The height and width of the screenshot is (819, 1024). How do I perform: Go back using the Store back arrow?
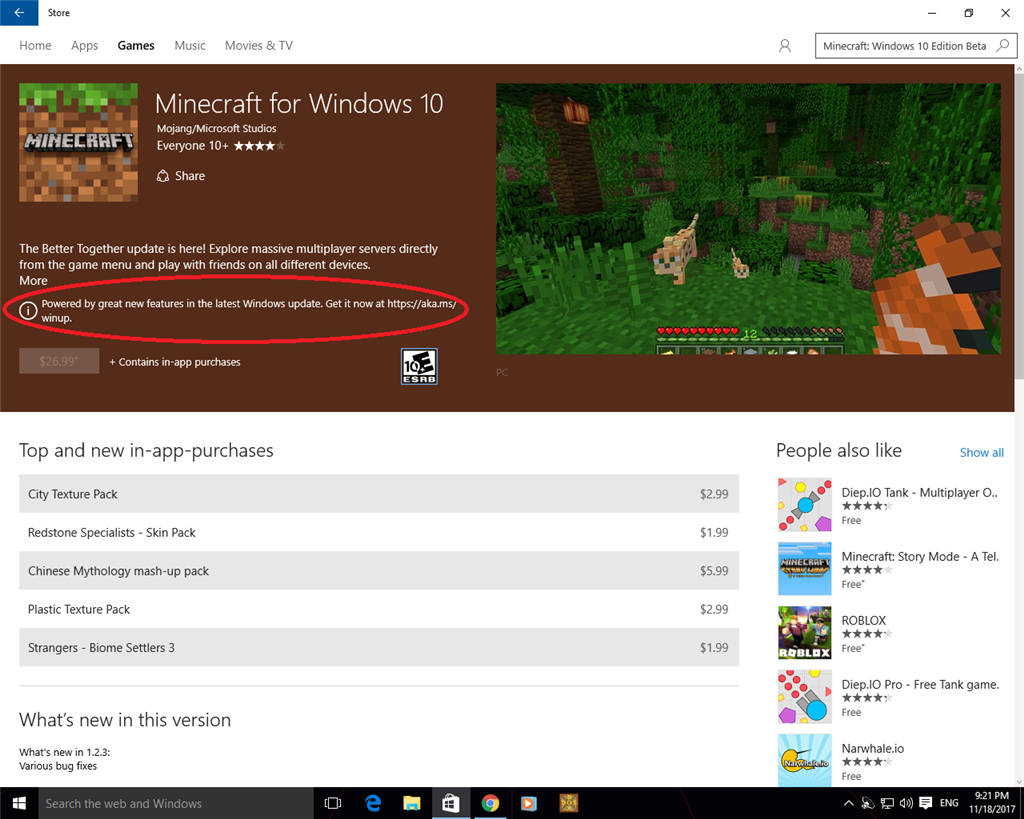coord(19,12)
